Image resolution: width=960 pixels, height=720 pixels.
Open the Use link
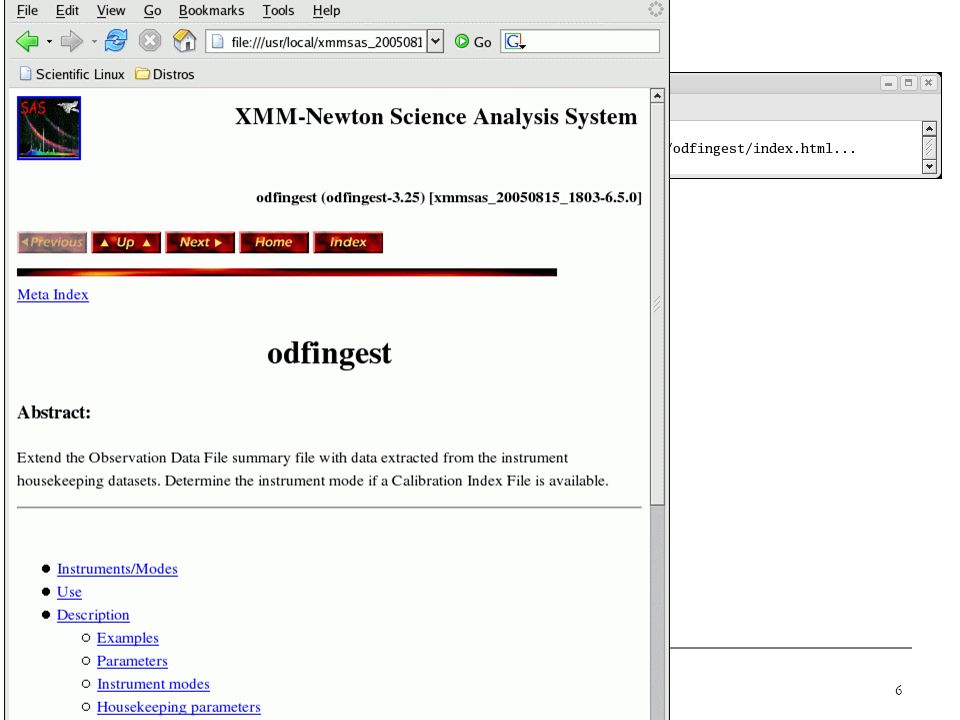coord(69,592)
